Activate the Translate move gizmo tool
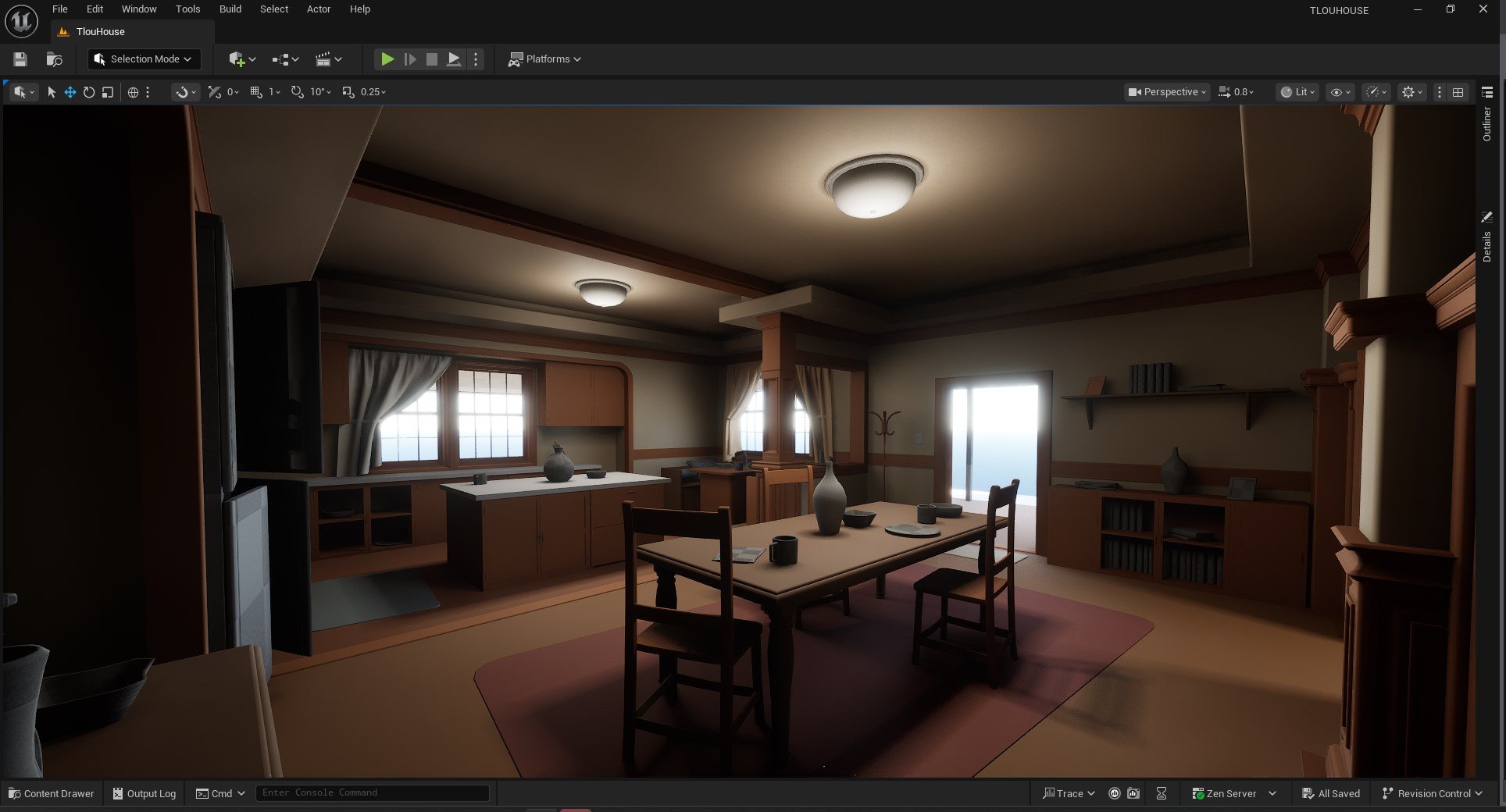Screen dimensions: 1506x812 click(70, 92)
